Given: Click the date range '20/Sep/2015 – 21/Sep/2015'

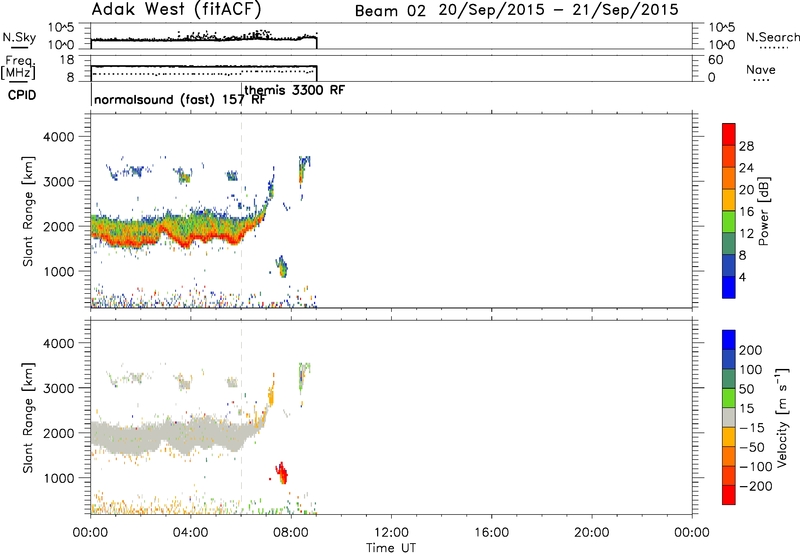Looking at the screenshot, I should click(558, 10).
